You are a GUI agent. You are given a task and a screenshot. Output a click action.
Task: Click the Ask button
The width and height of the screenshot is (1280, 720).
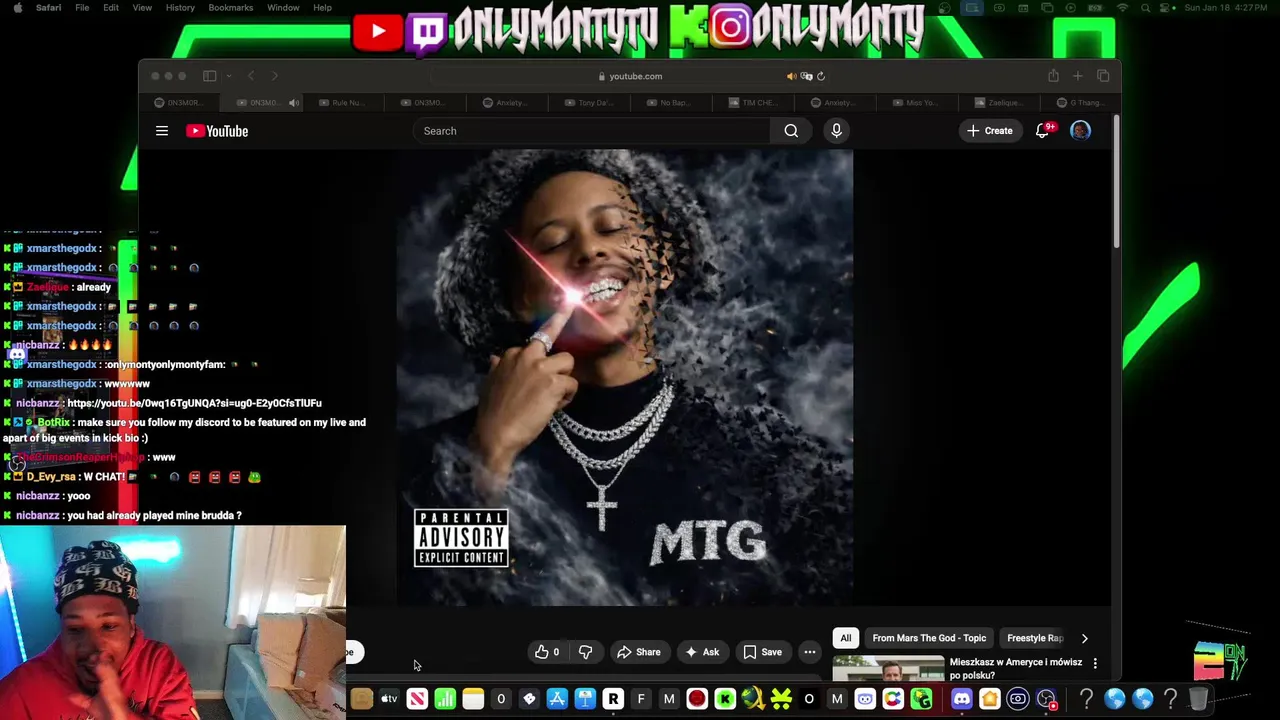[x=701, y=652]
